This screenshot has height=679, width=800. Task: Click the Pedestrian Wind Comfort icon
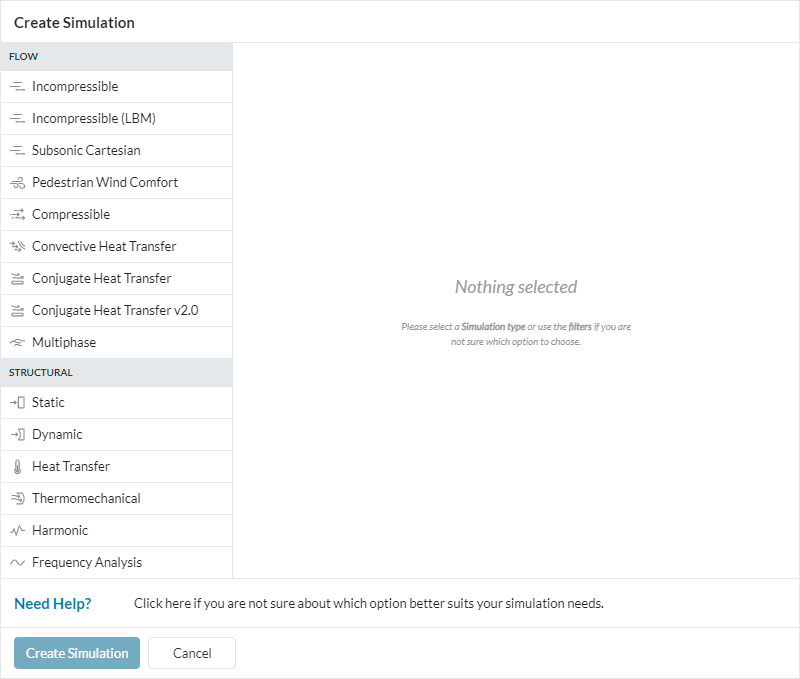[x=17, y=183]
